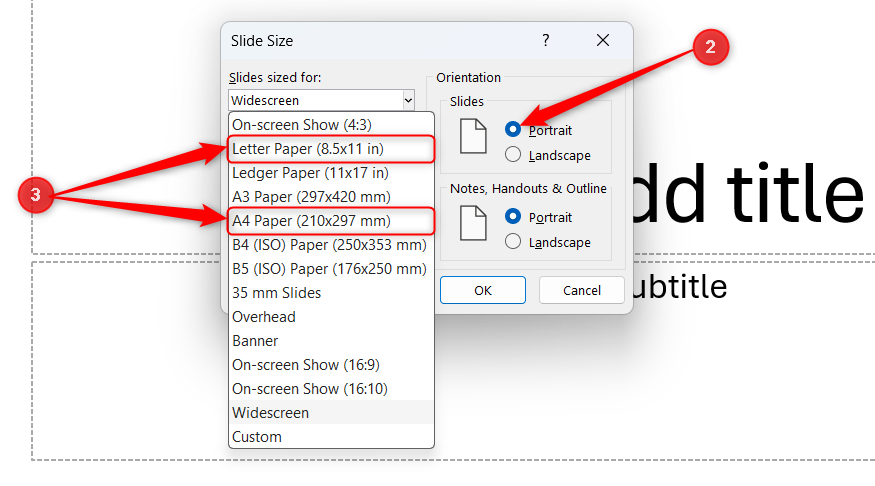Viewport: 875px width, 486px height.
Task: Click the slide subtitle placeholder text
Action: point(680,287)
